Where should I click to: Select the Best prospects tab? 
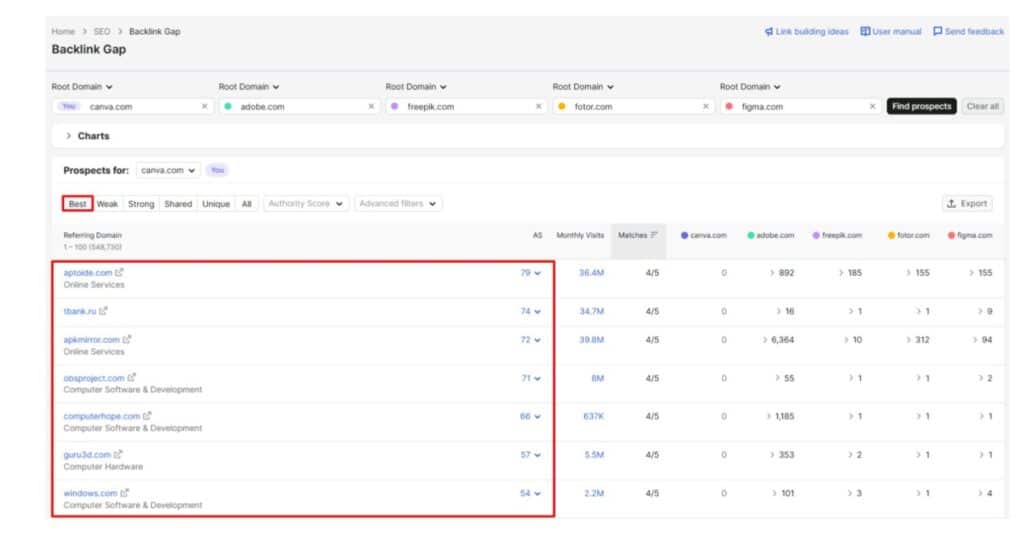[78, 204]
